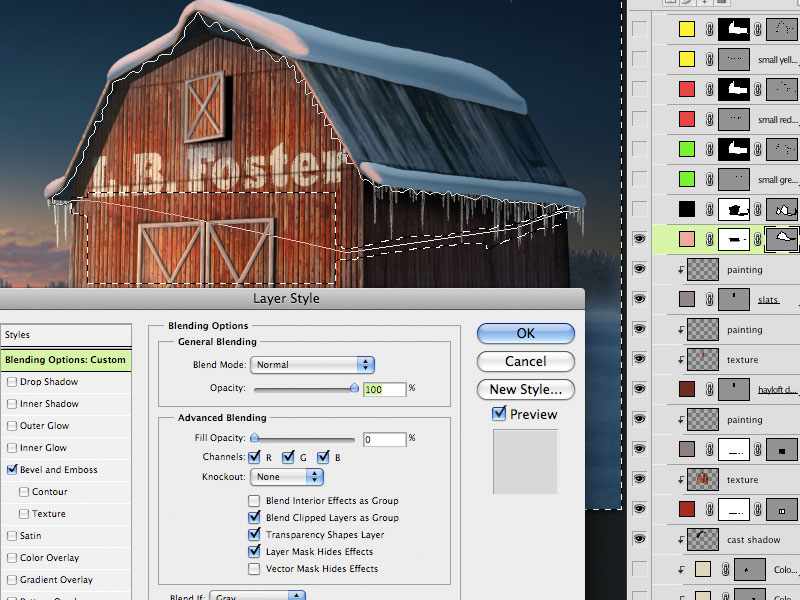Image resolution: width=800 pixels, height=600 pixels.
Task: Show the small yell... layer
Action: pos(639,59)
